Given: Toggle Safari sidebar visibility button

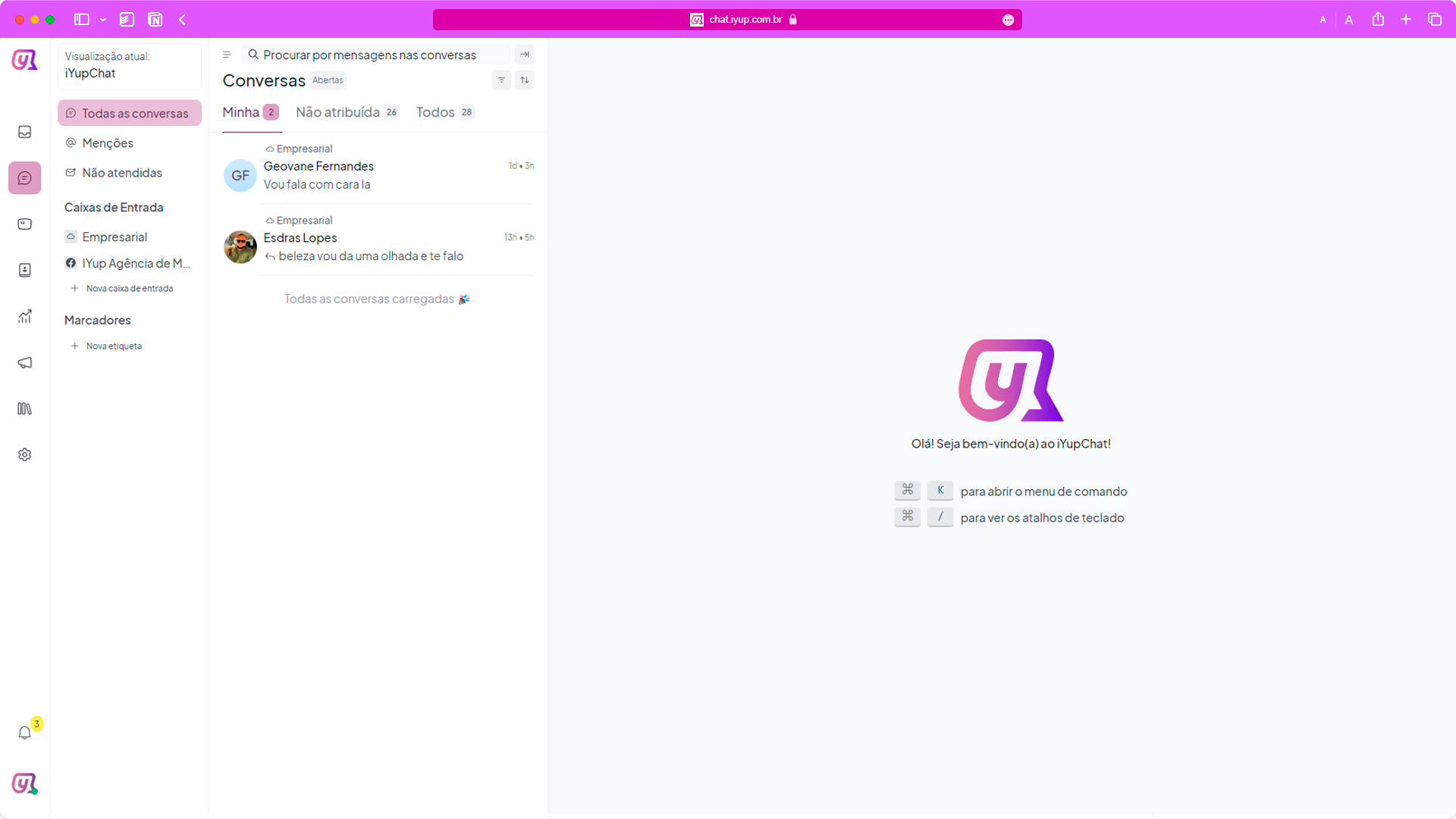Looking at the screenshot, I should tap(81, 20).
